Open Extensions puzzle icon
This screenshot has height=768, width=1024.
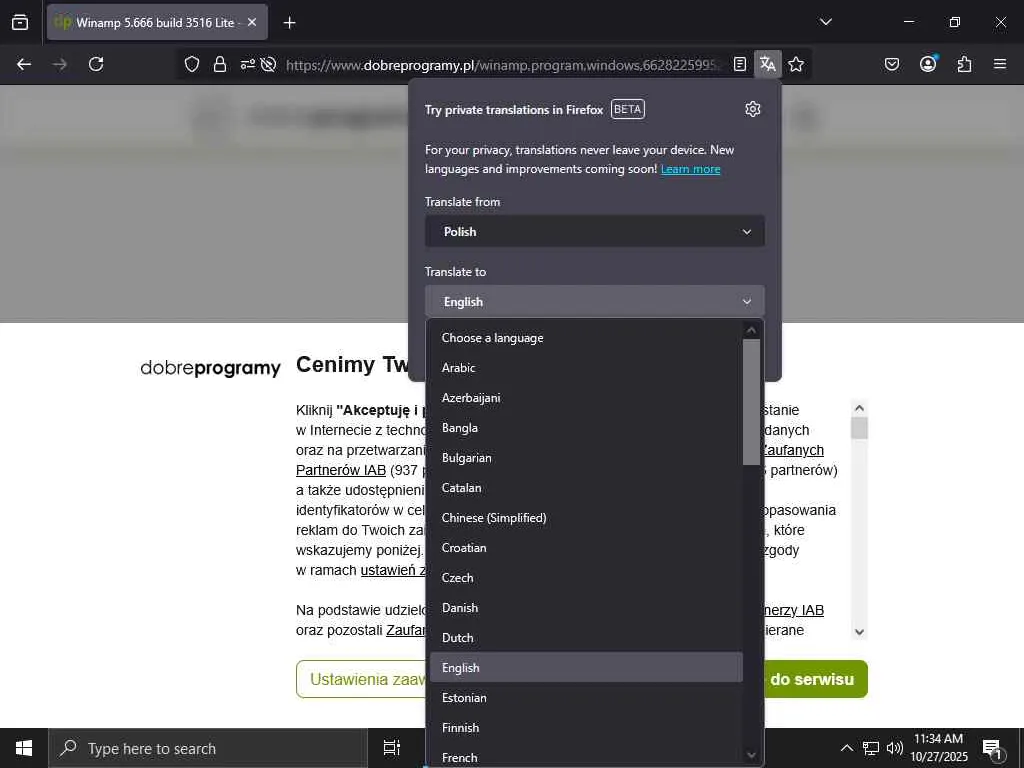[964, 64]
